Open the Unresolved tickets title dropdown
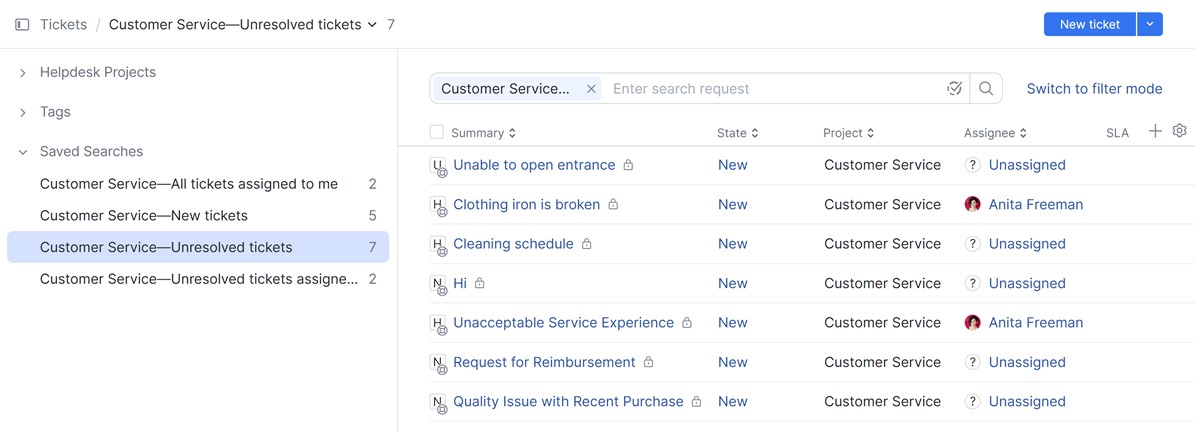This screenshot has width=1201, height=432. tap(372, 25)
